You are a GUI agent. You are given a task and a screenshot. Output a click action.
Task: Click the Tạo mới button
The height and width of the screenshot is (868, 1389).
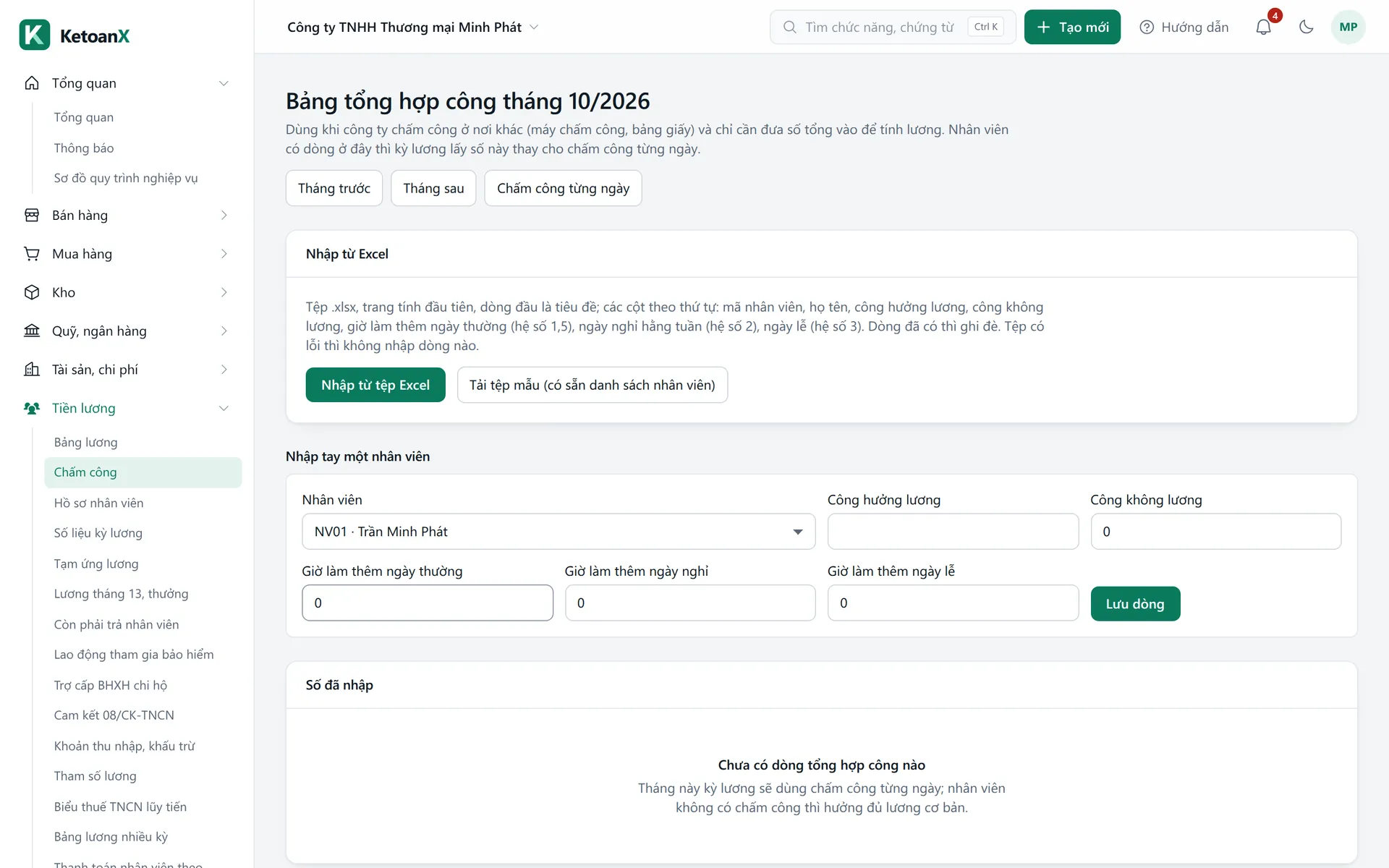(1072, 27)
